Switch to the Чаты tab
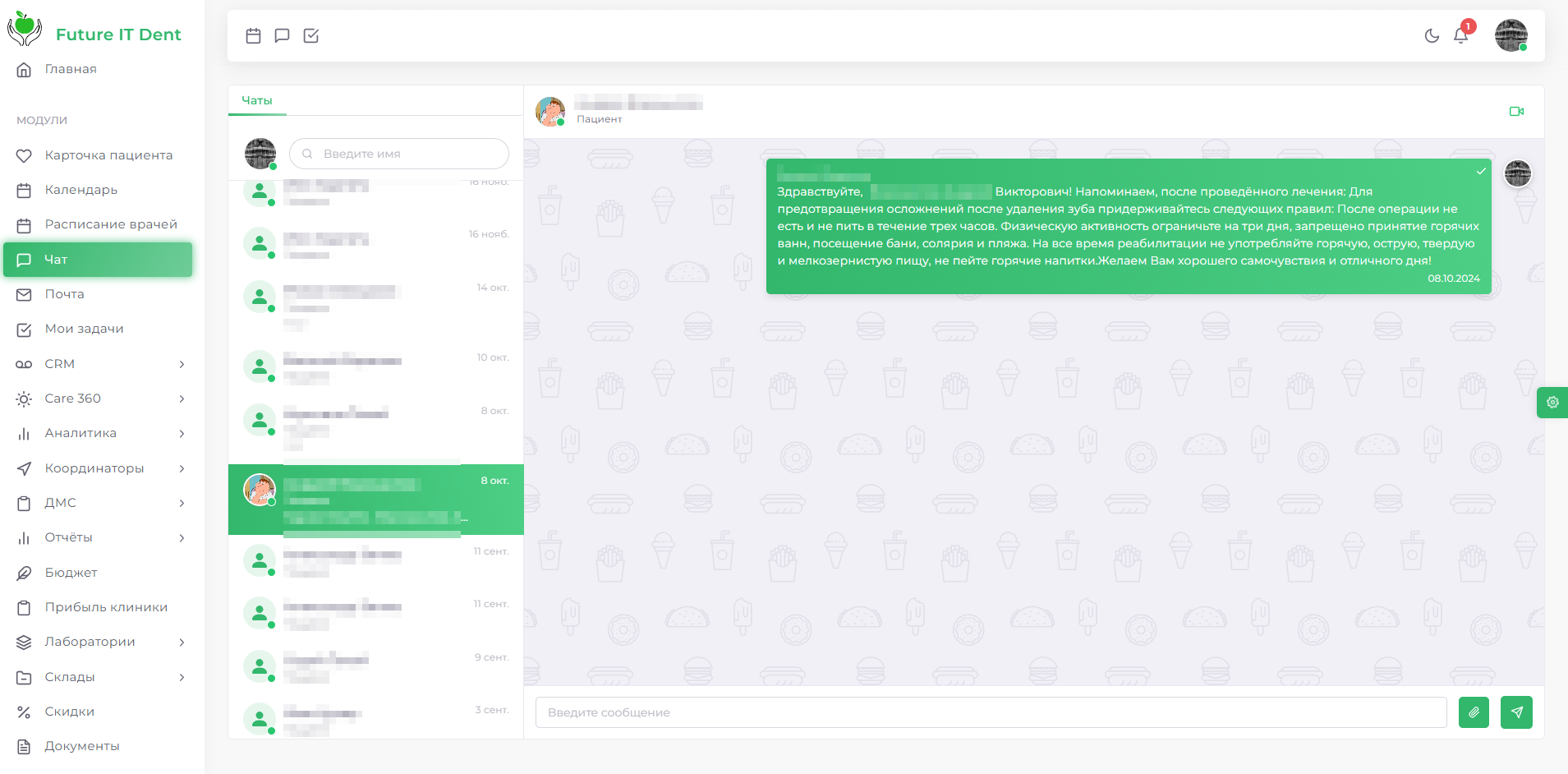 pyautogui.click(x=257, y=100)
